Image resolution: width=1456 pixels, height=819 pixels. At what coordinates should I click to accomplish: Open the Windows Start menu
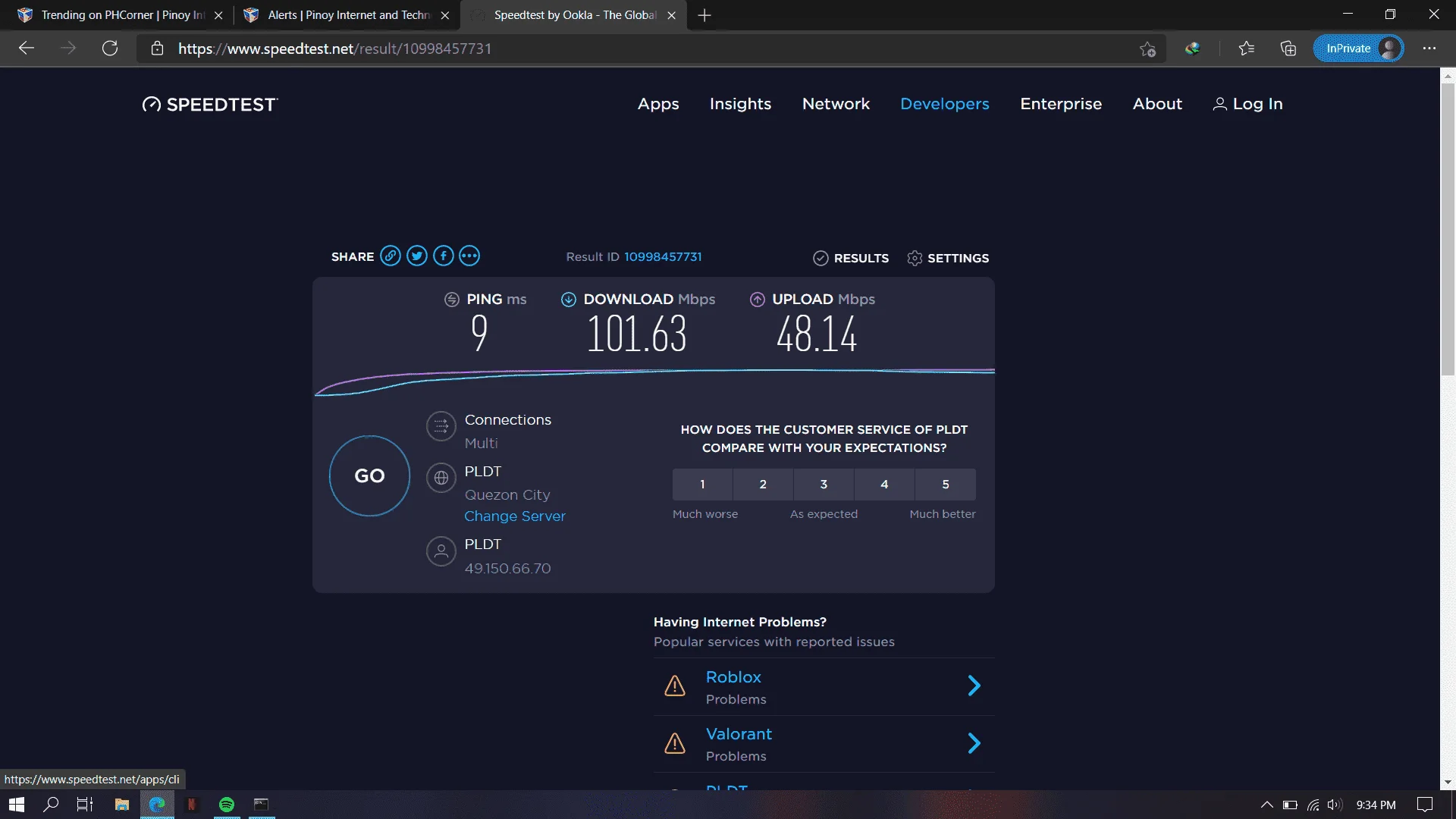coord(17,805)
